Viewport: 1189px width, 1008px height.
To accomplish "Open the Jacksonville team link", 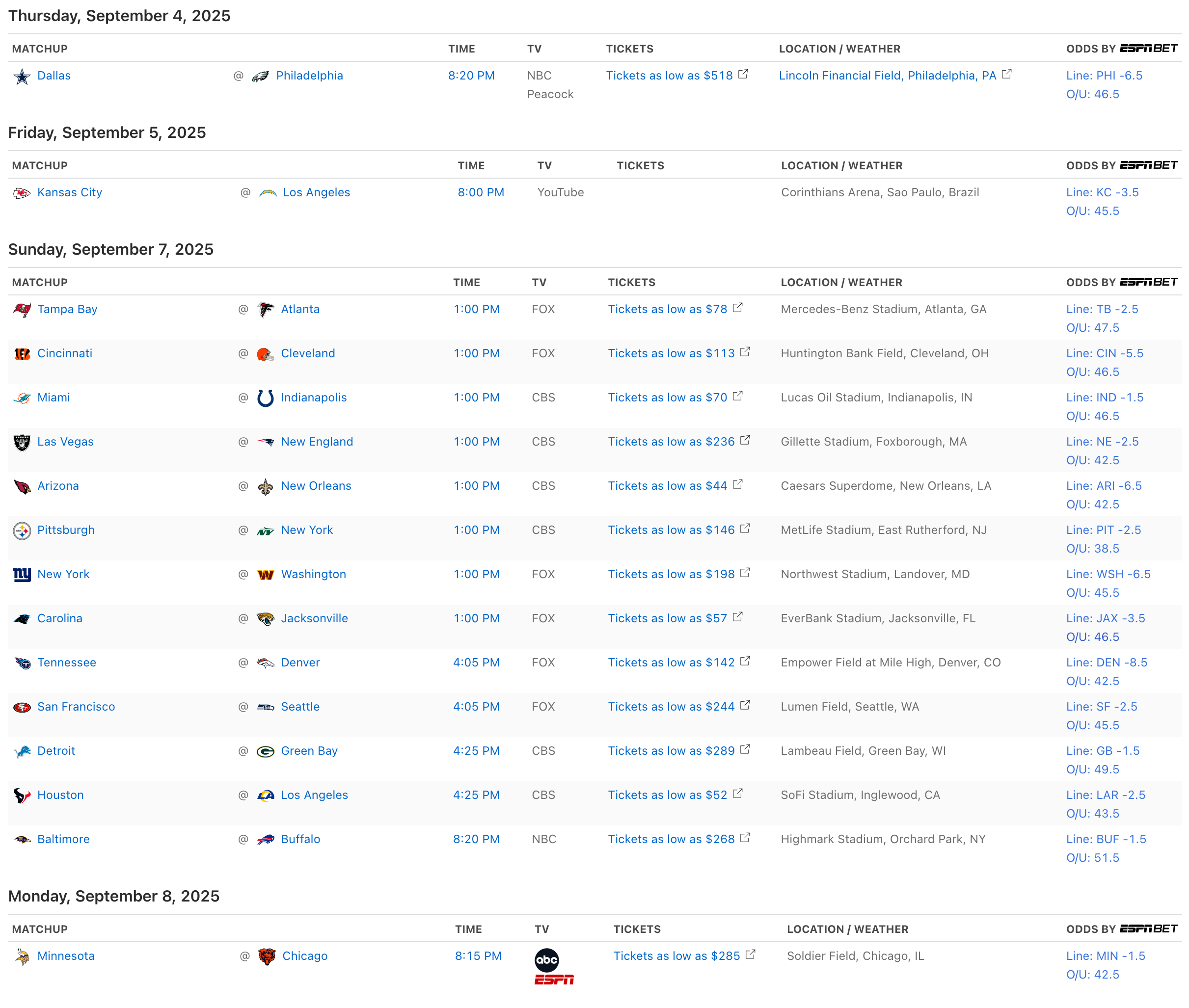I will point(314,618).
